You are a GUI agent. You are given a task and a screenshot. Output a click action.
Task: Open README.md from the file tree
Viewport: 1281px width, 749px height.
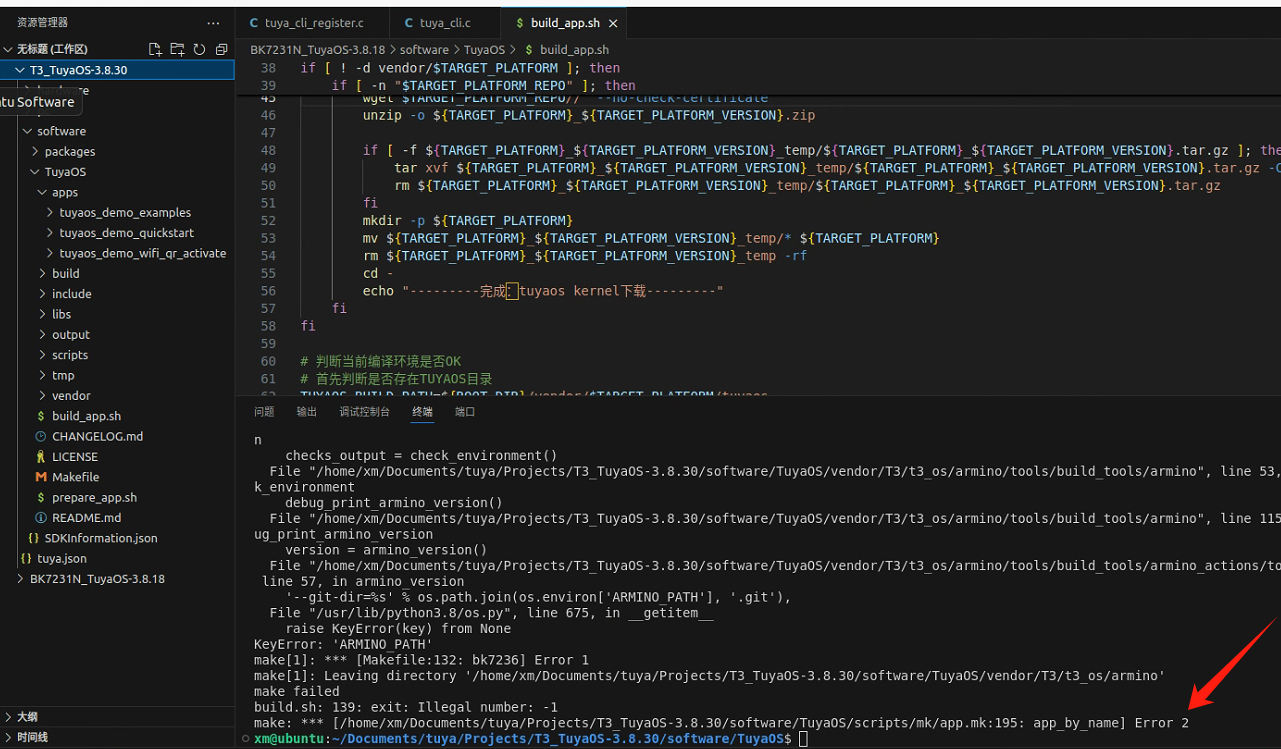click(x=117, y=518)
